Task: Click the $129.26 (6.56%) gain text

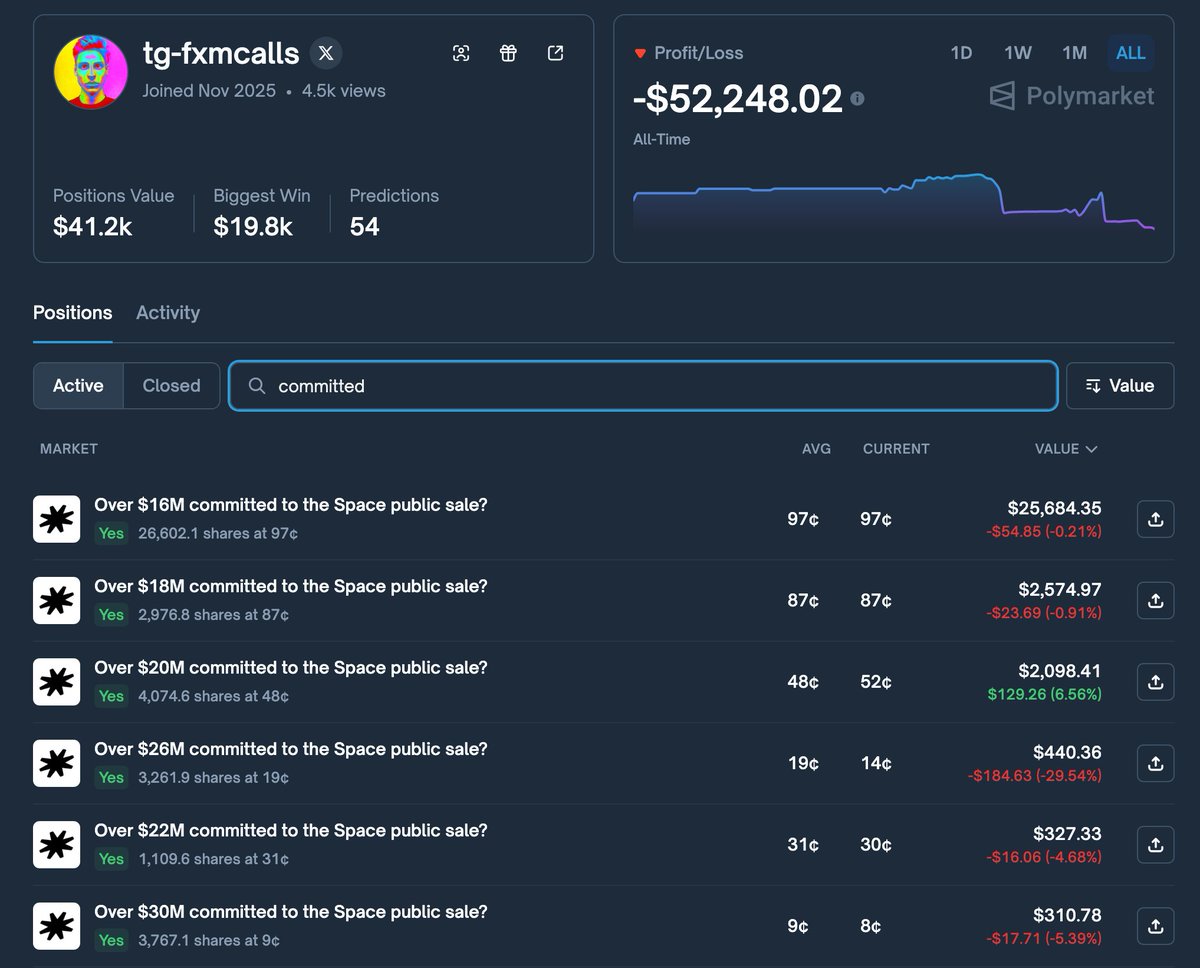Action: [x=1045, y=694]
